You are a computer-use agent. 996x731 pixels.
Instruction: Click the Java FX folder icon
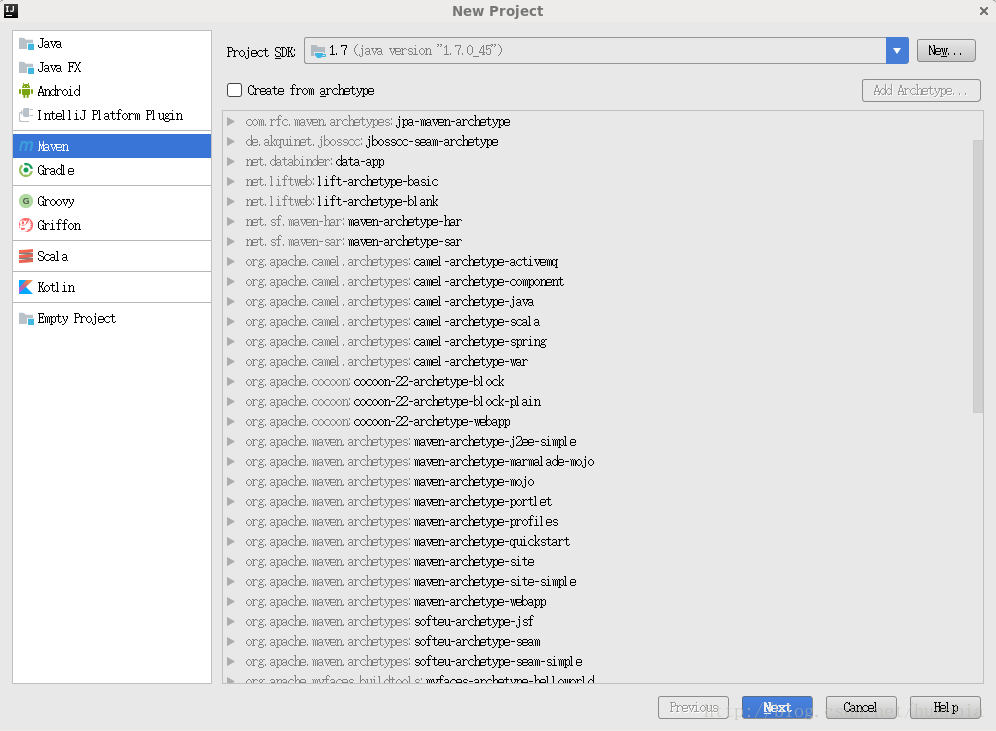point(26,67)
